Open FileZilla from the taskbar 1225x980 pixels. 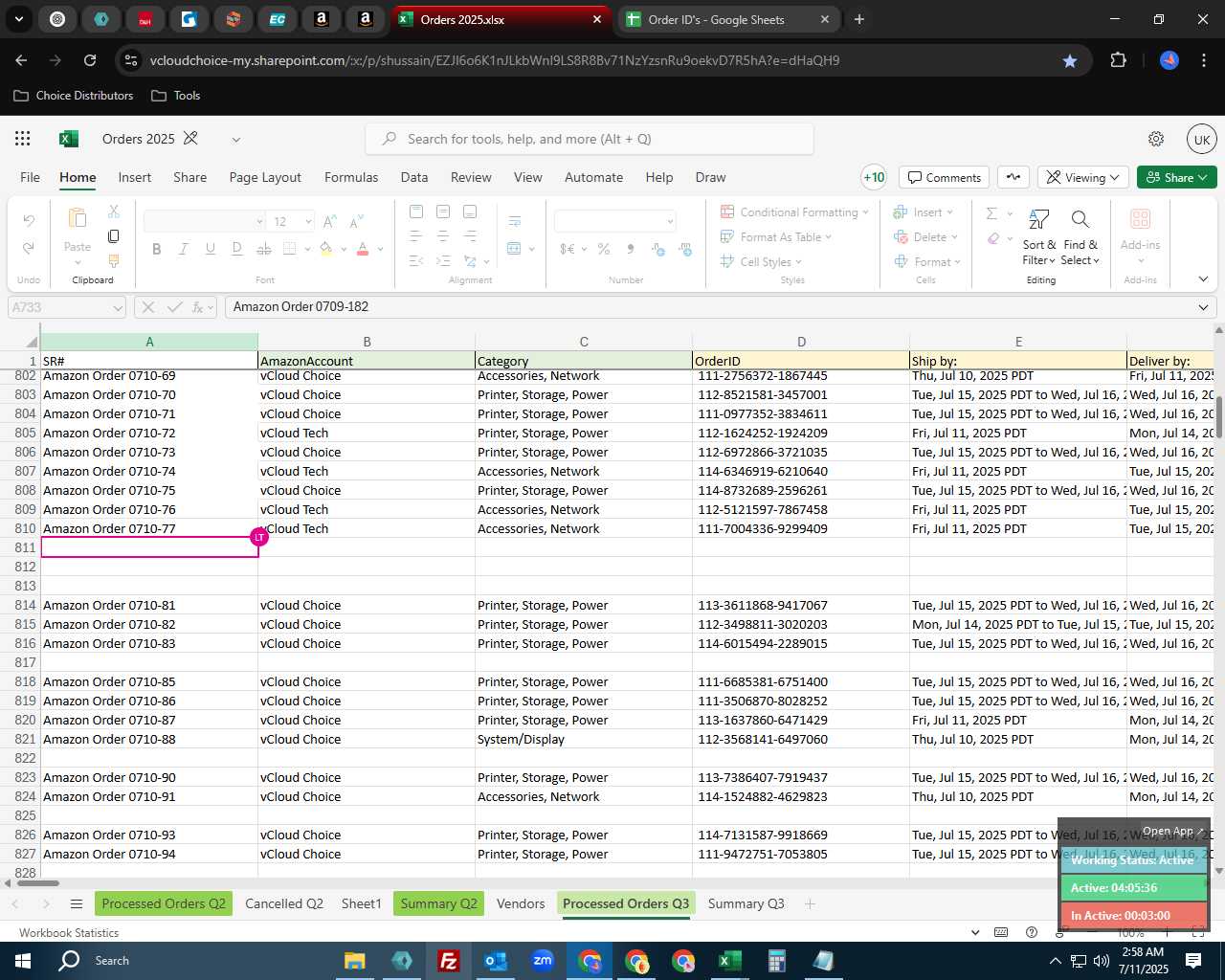[x=448, y=961]
